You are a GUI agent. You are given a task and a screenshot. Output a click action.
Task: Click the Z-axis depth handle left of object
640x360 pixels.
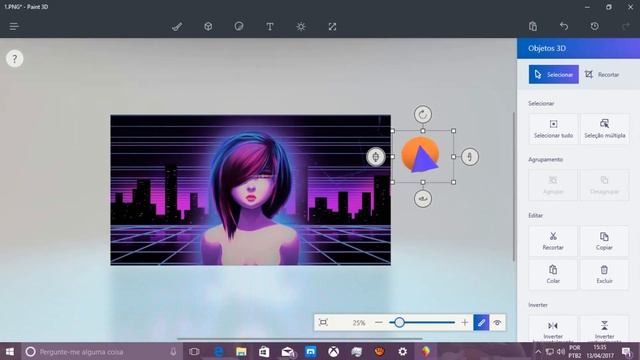[x=376, y=157]
